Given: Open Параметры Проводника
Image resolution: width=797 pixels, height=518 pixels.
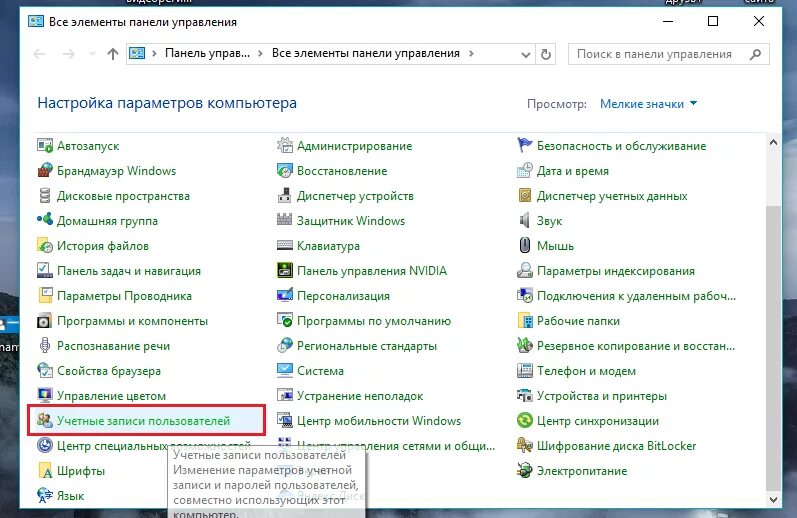Looking at the screenshot, I should 124,296.
